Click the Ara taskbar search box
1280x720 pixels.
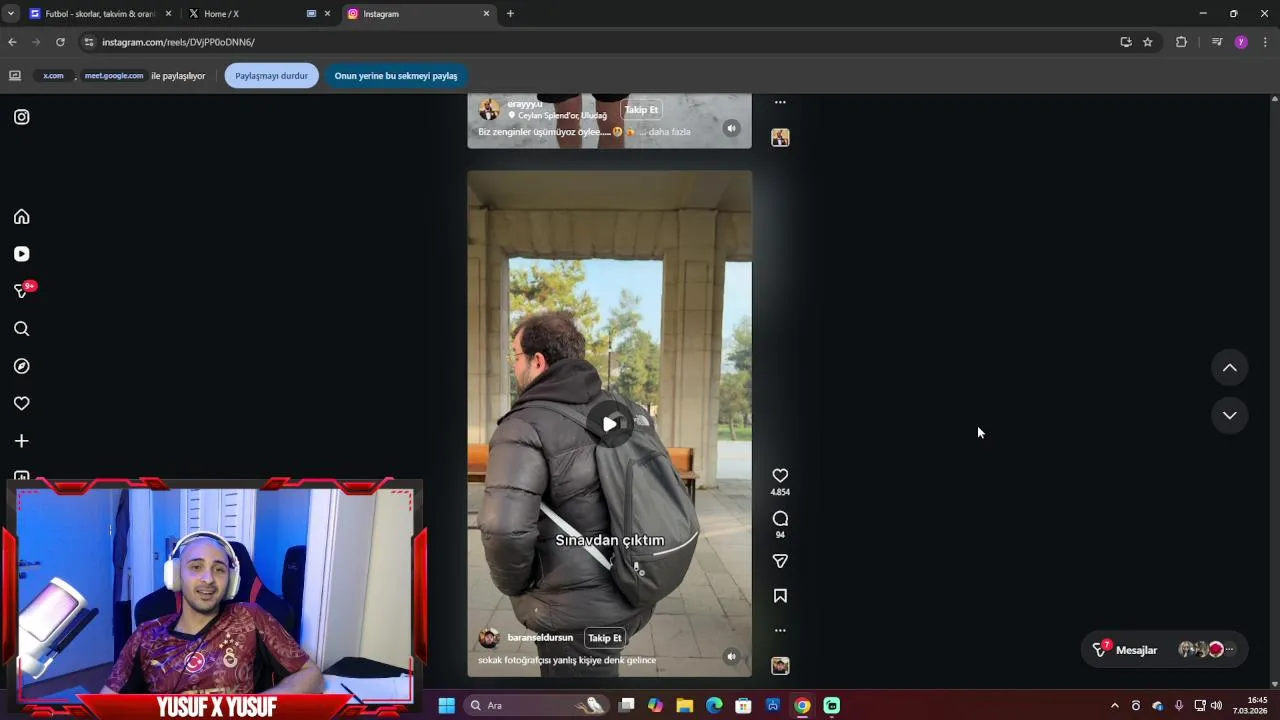[x=538, y=706]
